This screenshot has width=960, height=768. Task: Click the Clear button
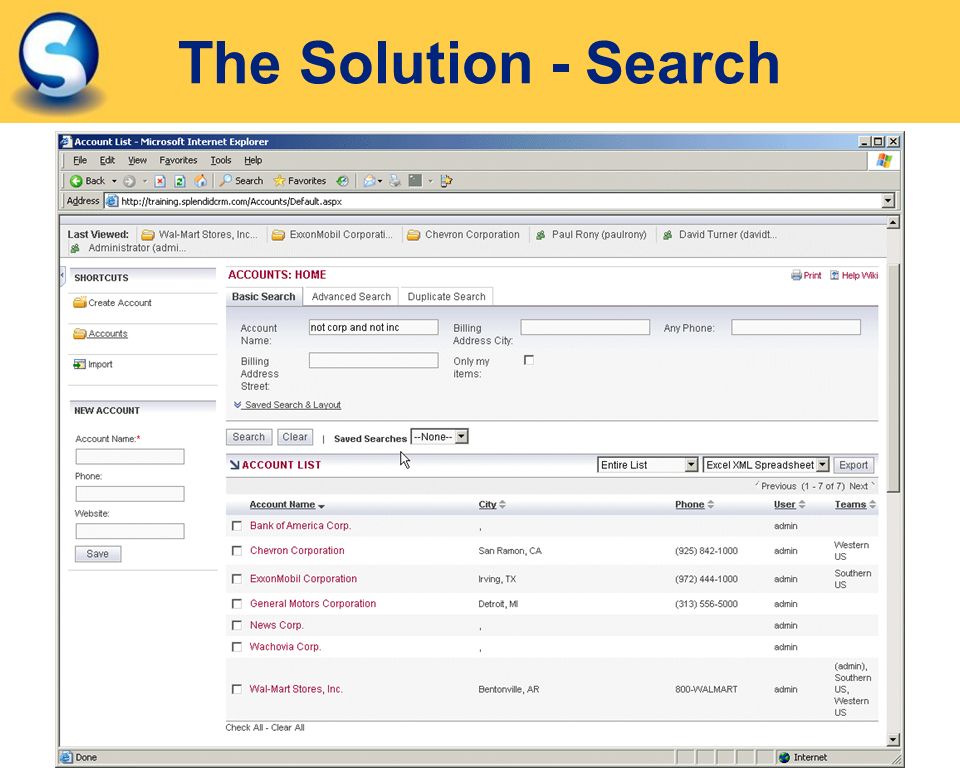coord(295,437)
